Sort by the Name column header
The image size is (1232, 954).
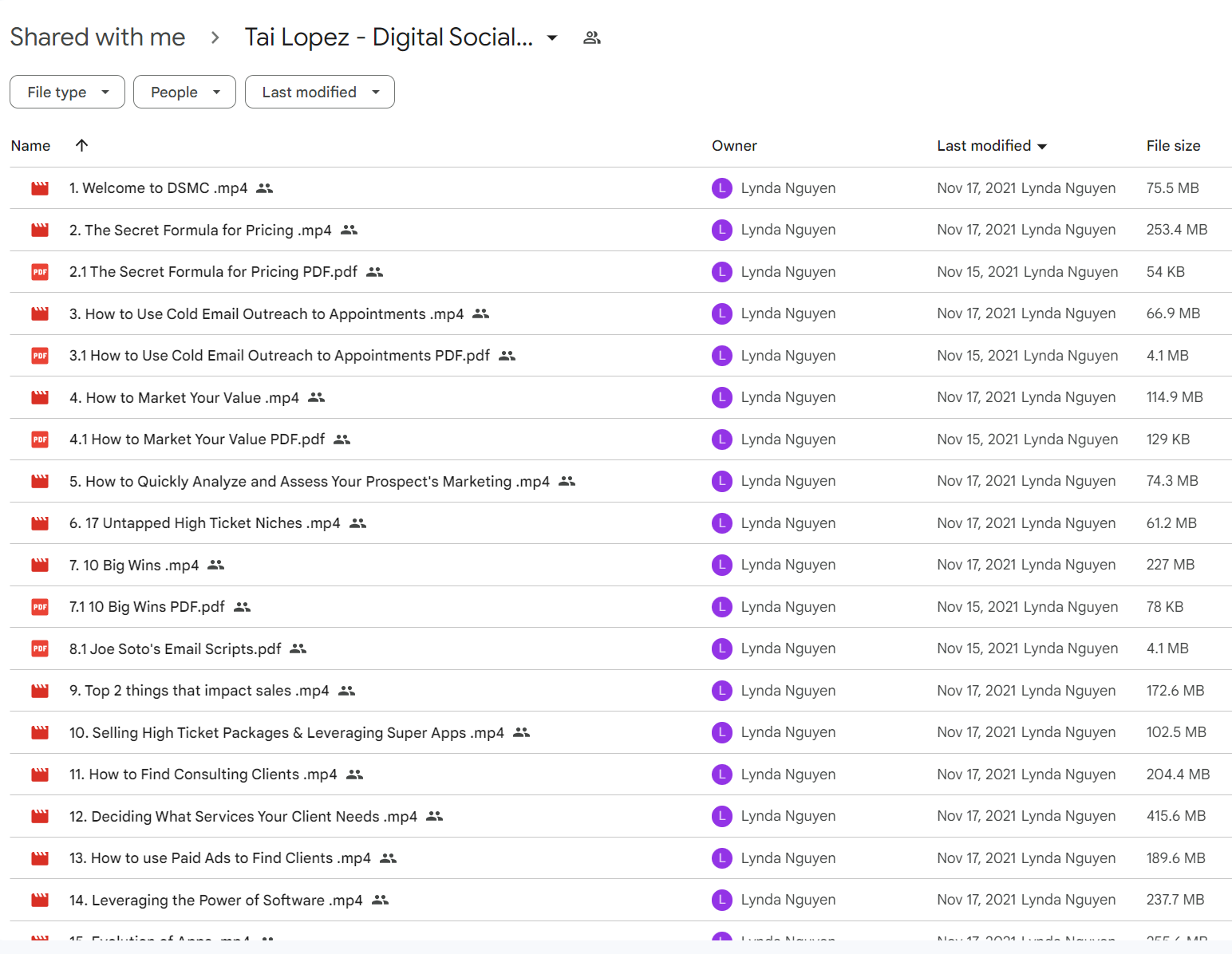(31, 146)
